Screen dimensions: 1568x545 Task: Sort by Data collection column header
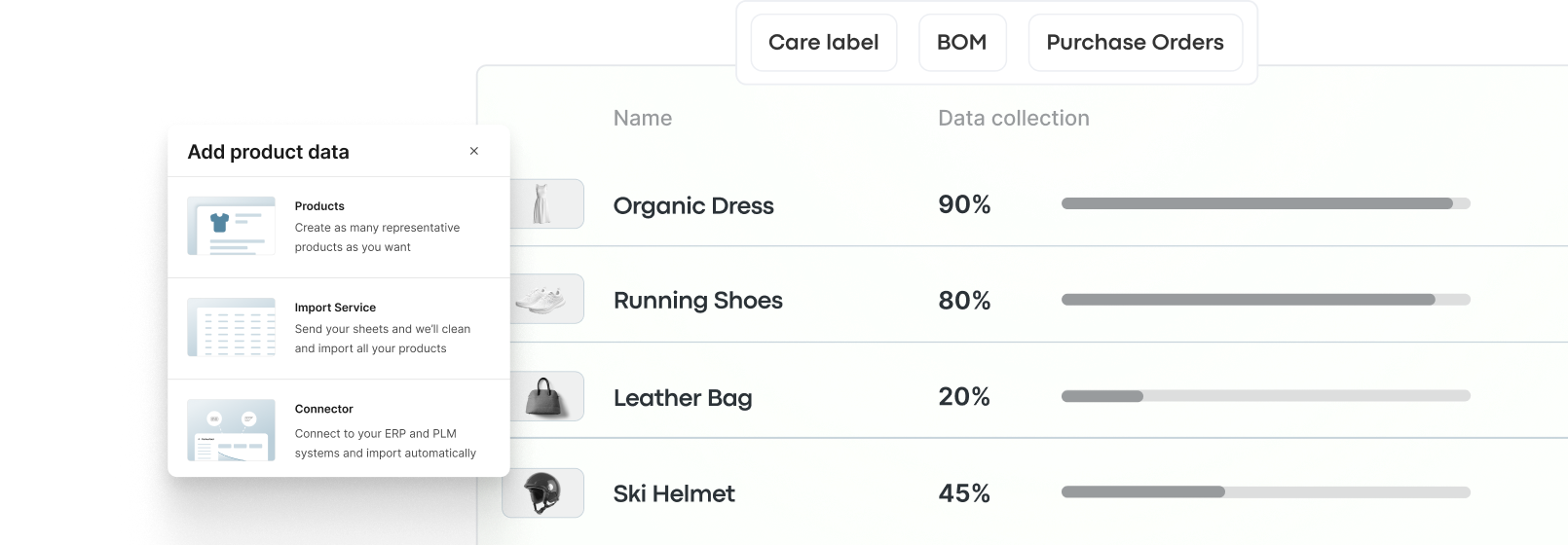point(1013,119)
